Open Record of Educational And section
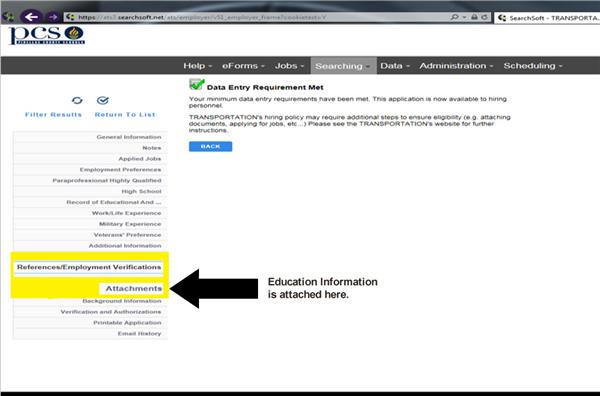Screen dimensions: 600x396 point(90,202)
